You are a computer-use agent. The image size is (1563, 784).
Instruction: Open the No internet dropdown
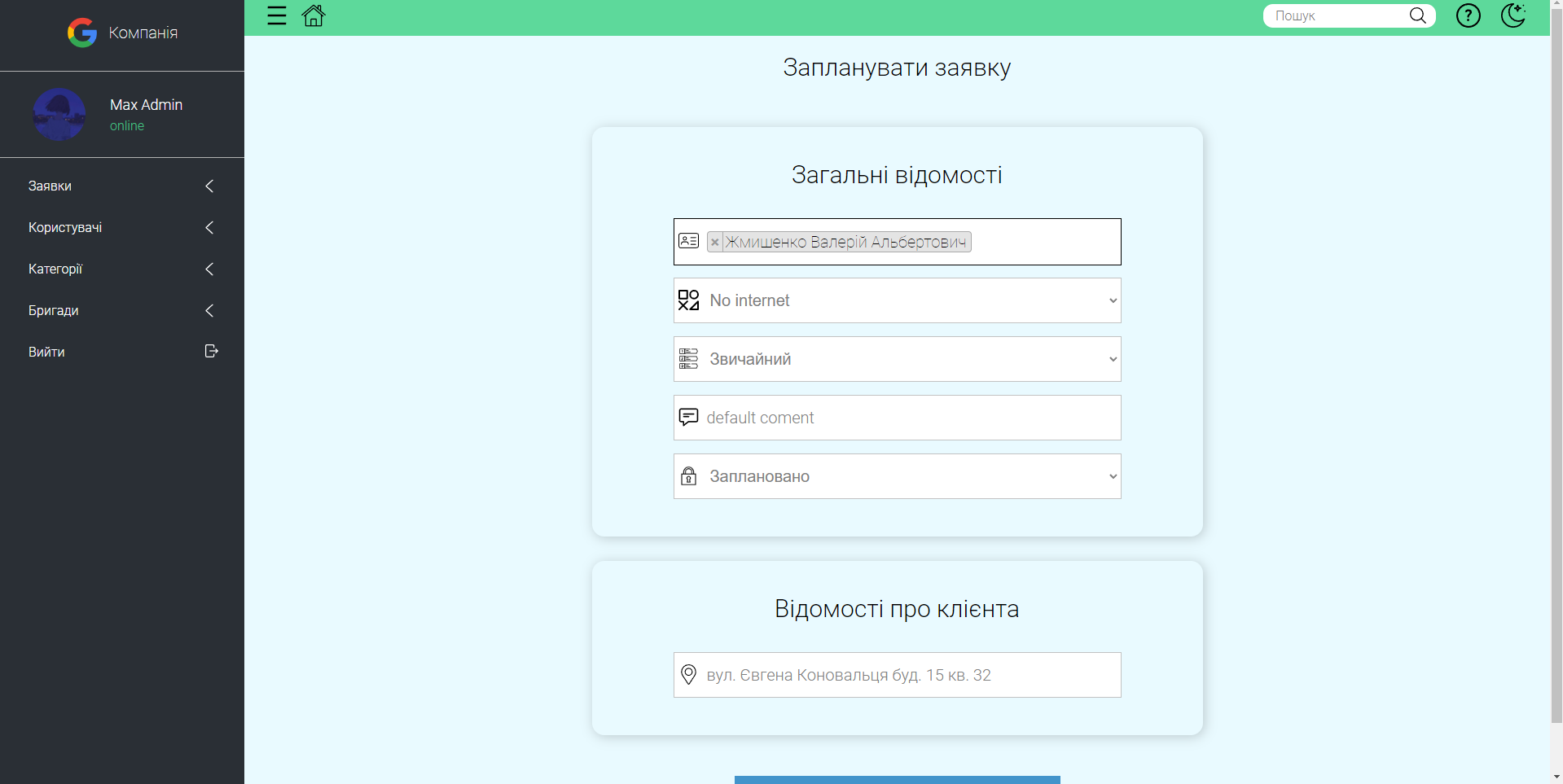[x=896, y=300]
